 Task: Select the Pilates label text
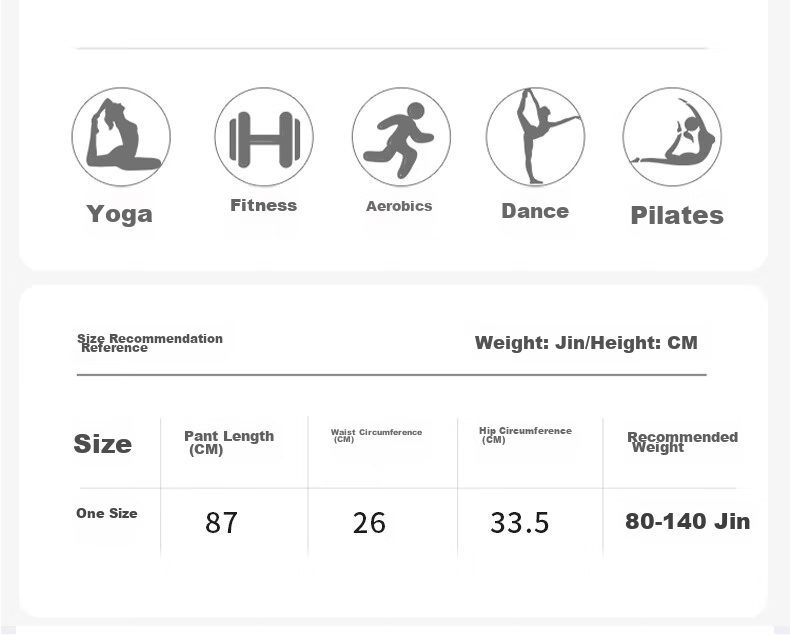coord(677,215)
